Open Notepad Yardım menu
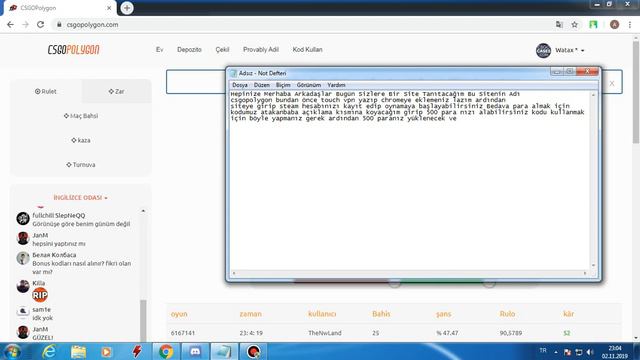 click(336, 85)
